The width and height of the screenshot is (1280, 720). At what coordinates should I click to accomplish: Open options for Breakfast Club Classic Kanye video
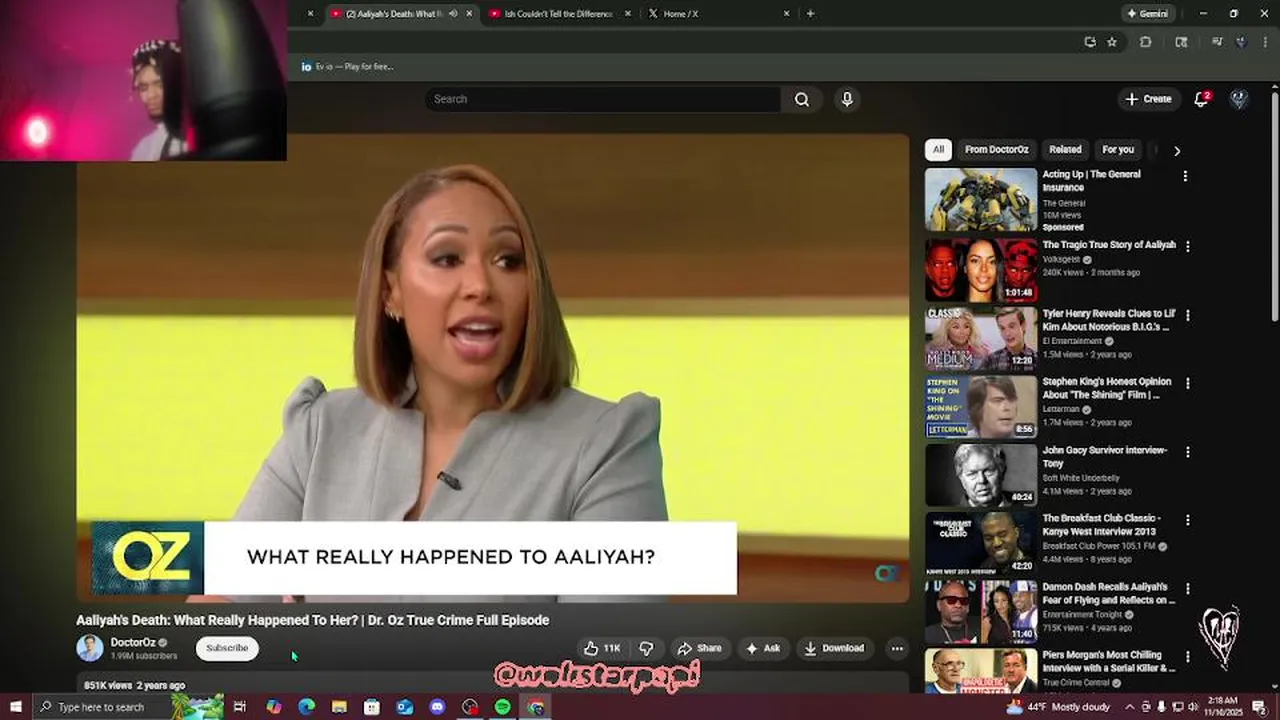pyautogui.click(x=1187, y=520)
